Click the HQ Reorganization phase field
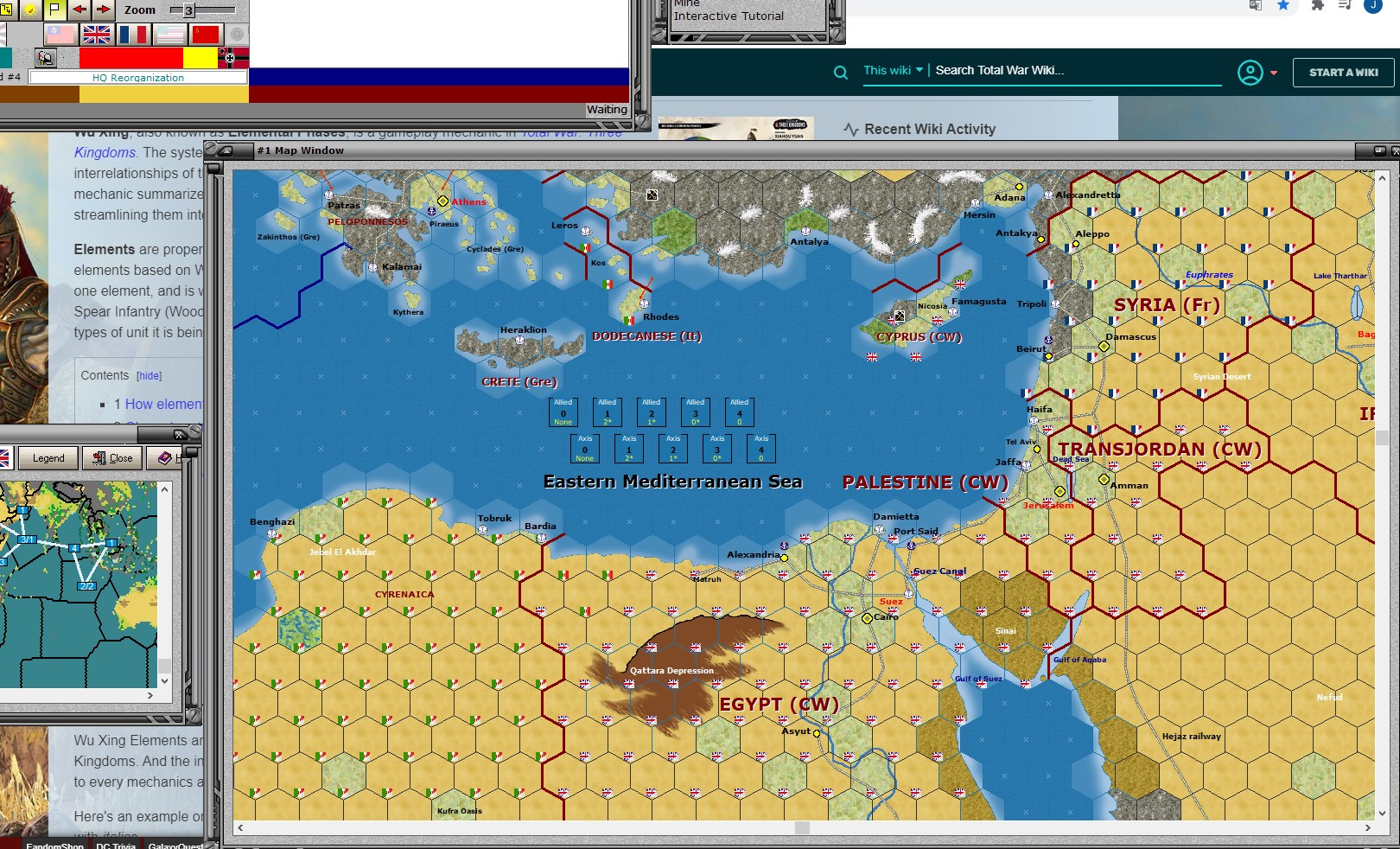 point(138,77)
